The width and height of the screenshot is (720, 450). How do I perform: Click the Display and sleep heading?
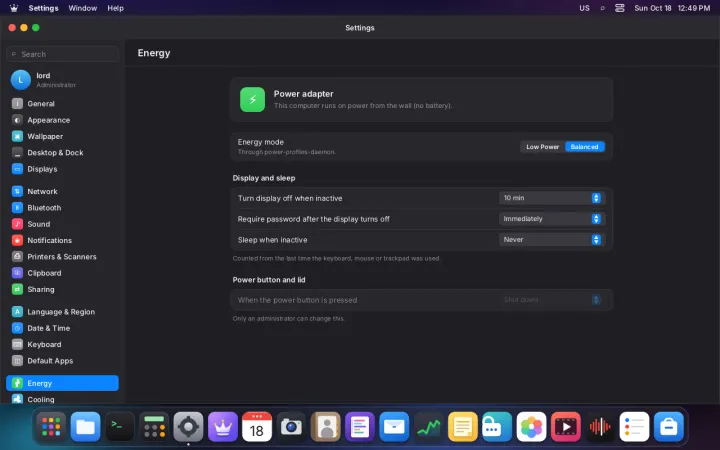[x=264, y=178]
